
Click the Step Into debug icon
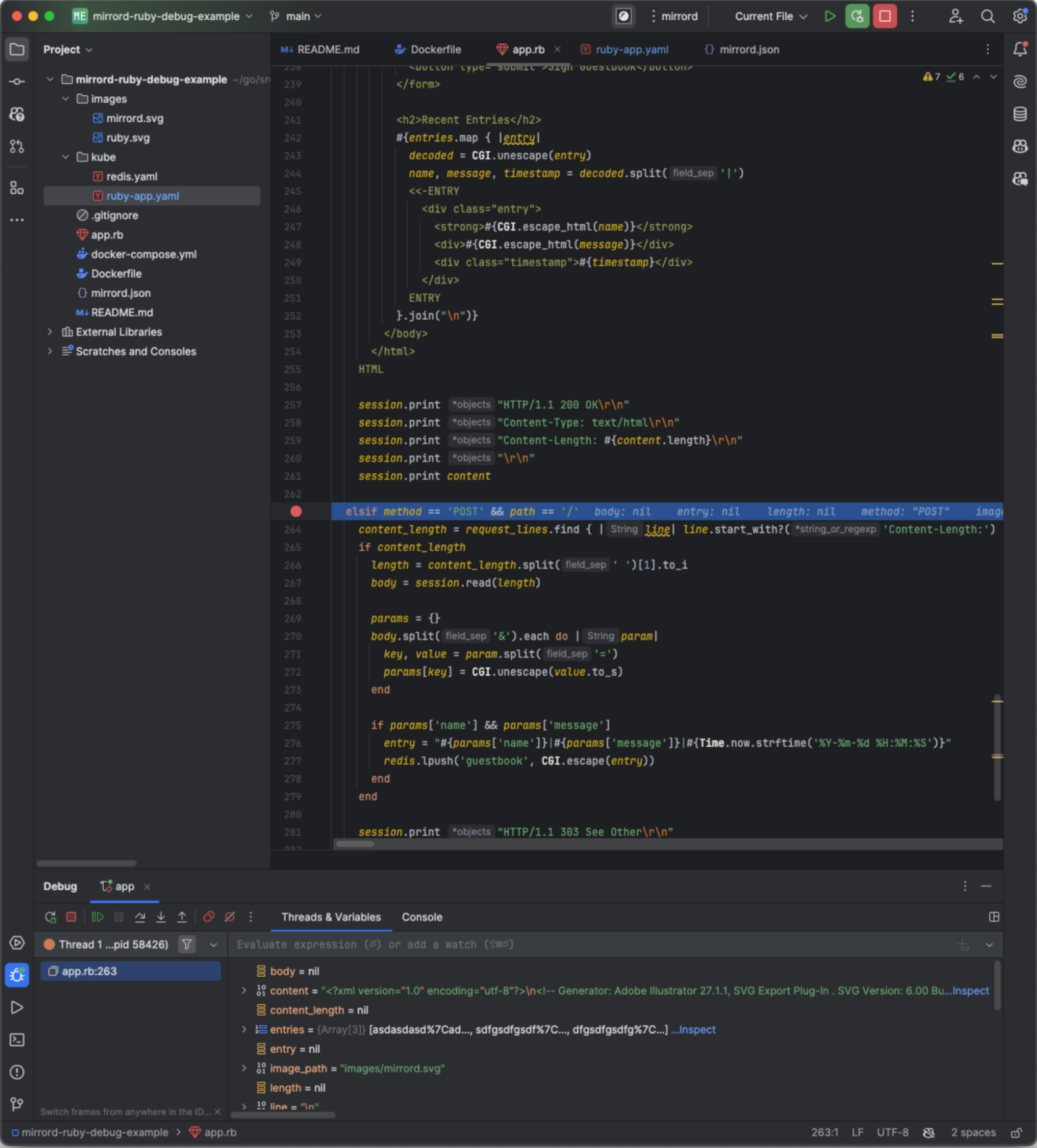(x=161, y=917)
